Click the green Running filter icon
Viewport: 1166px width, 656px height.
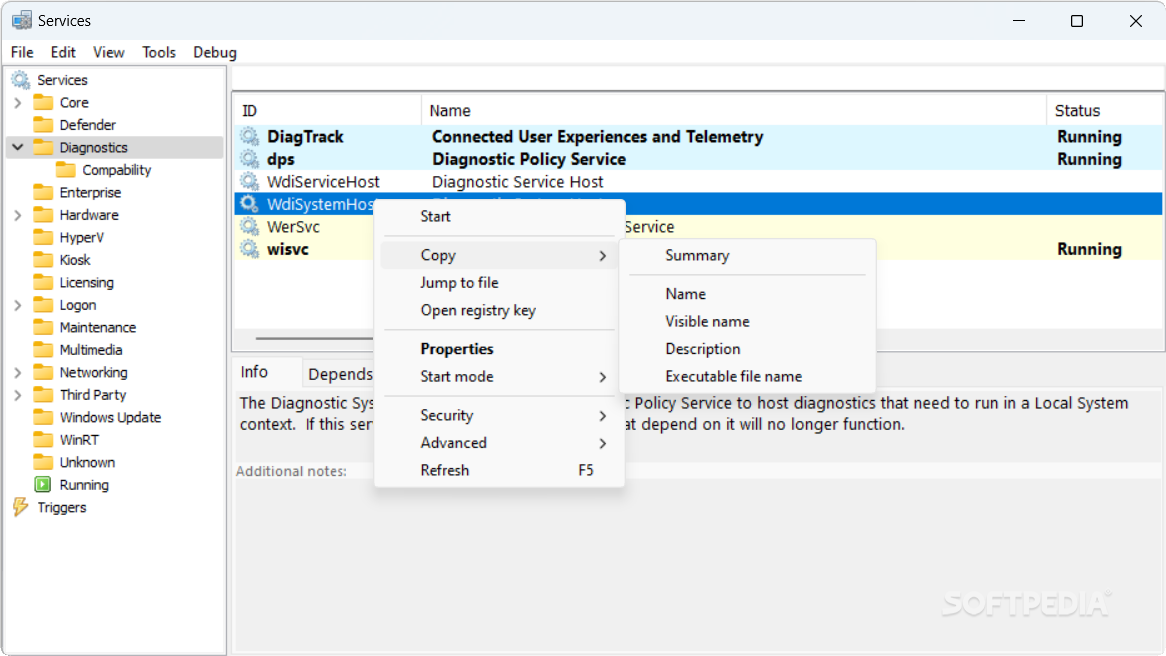(x=43, y=484)
